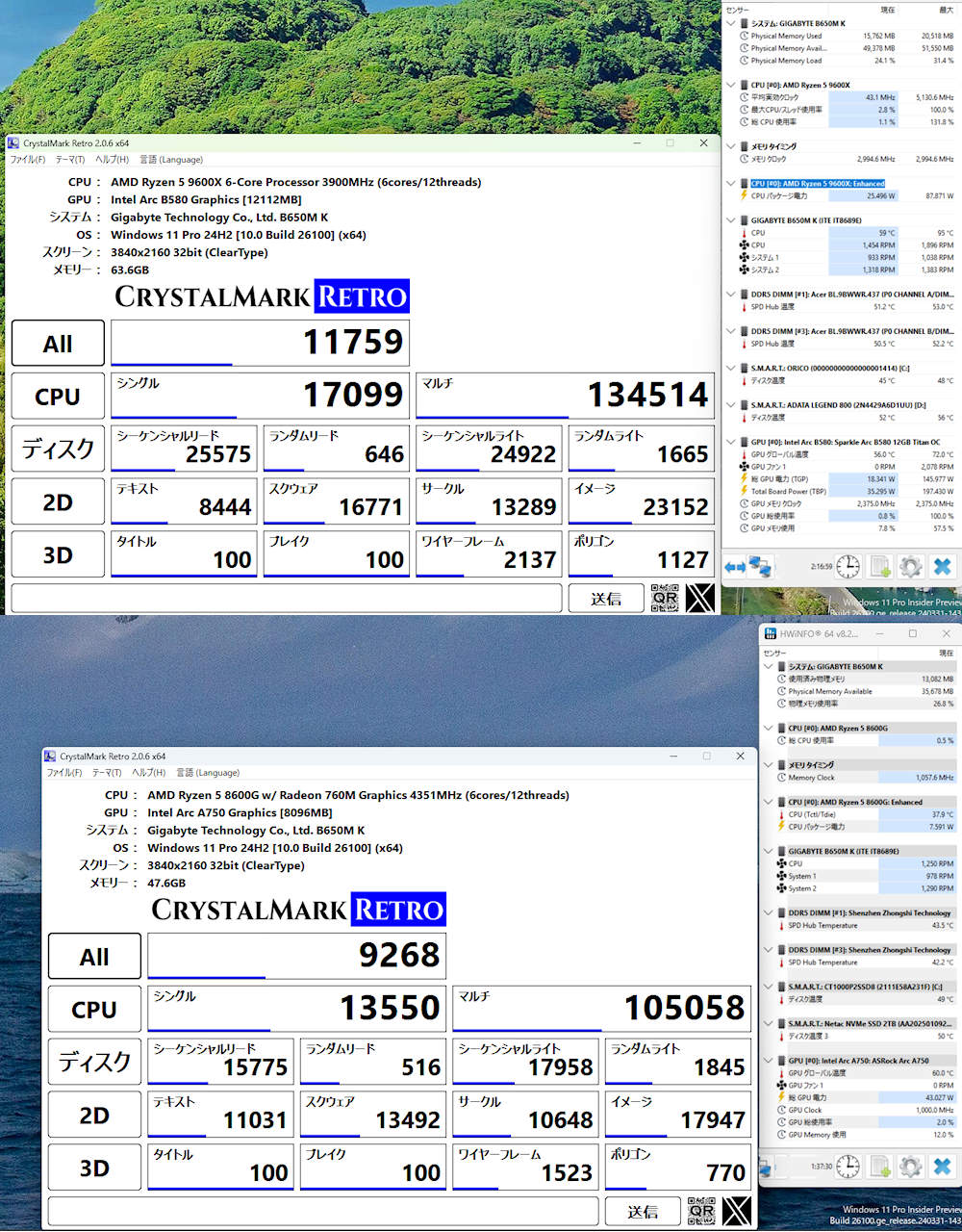Click the clock icon next to 2:16:59
This screenshot has width=962, height=1232.
pyautogui.click(x=848, y=567)
